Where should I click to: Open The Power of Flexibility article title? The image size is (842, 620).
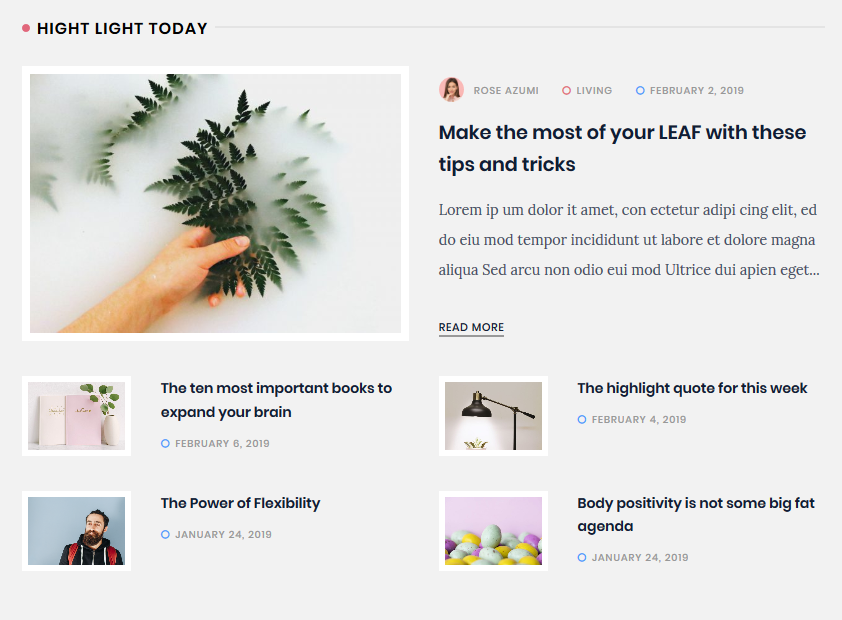[240, 503]
